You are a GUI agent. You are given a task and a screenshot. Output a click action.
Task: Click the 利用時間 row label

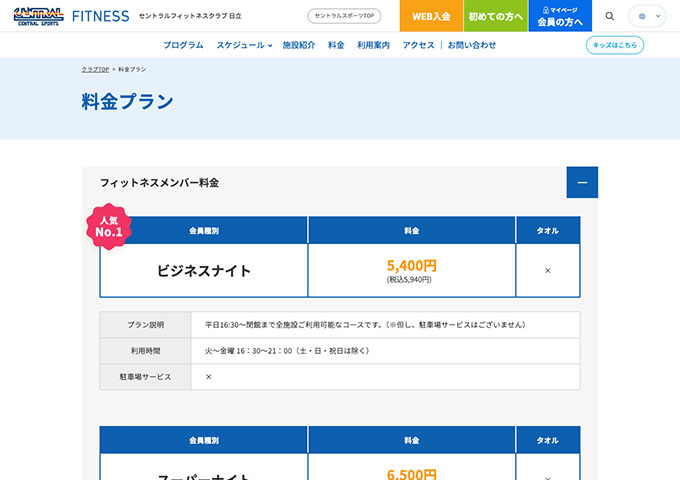pos(145,351)
